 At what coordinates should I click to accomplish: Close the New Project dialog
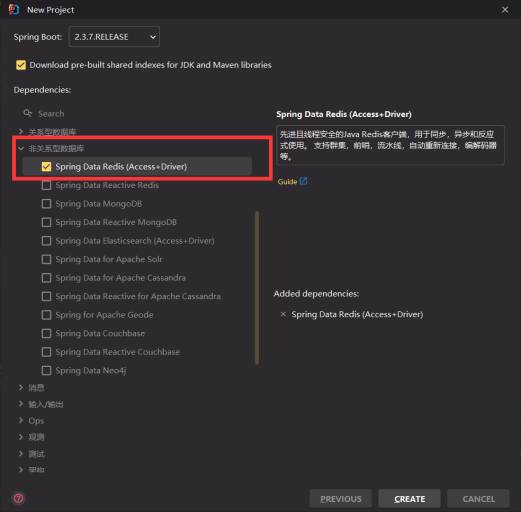(505, 10)
